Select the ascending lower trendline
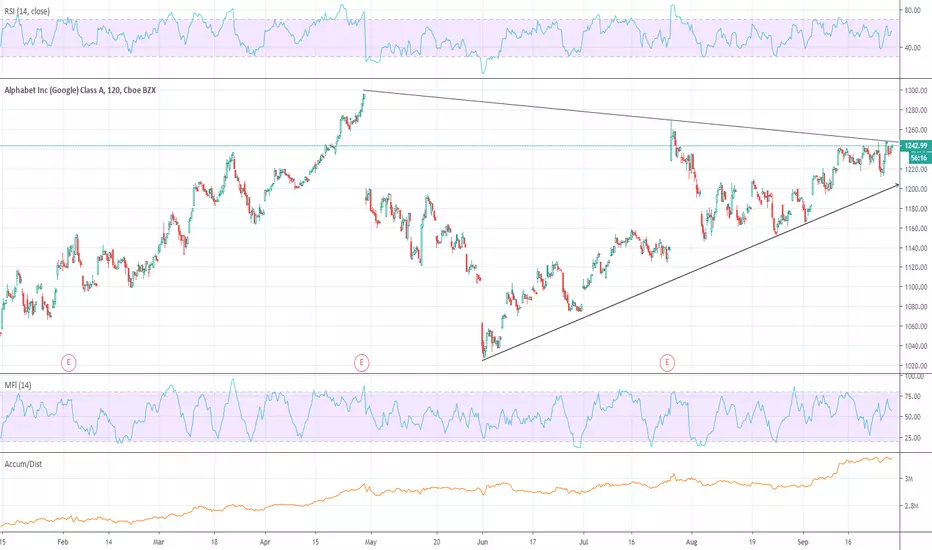The width and height of the screenshot is (932, 550). pyautogui.click(x=689, y=273)
